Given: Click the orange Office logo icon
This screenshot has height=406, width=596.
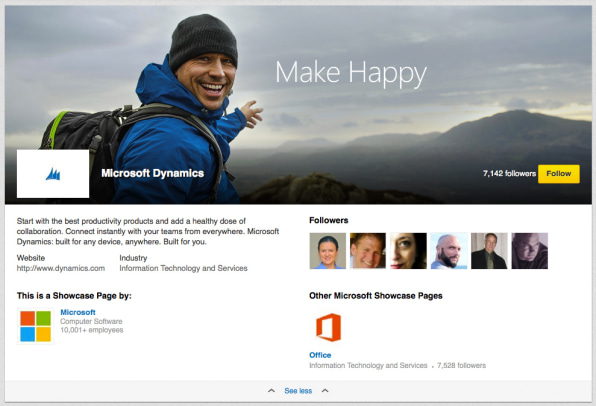Looking at the screenshot, I should (x=328, y=327).
